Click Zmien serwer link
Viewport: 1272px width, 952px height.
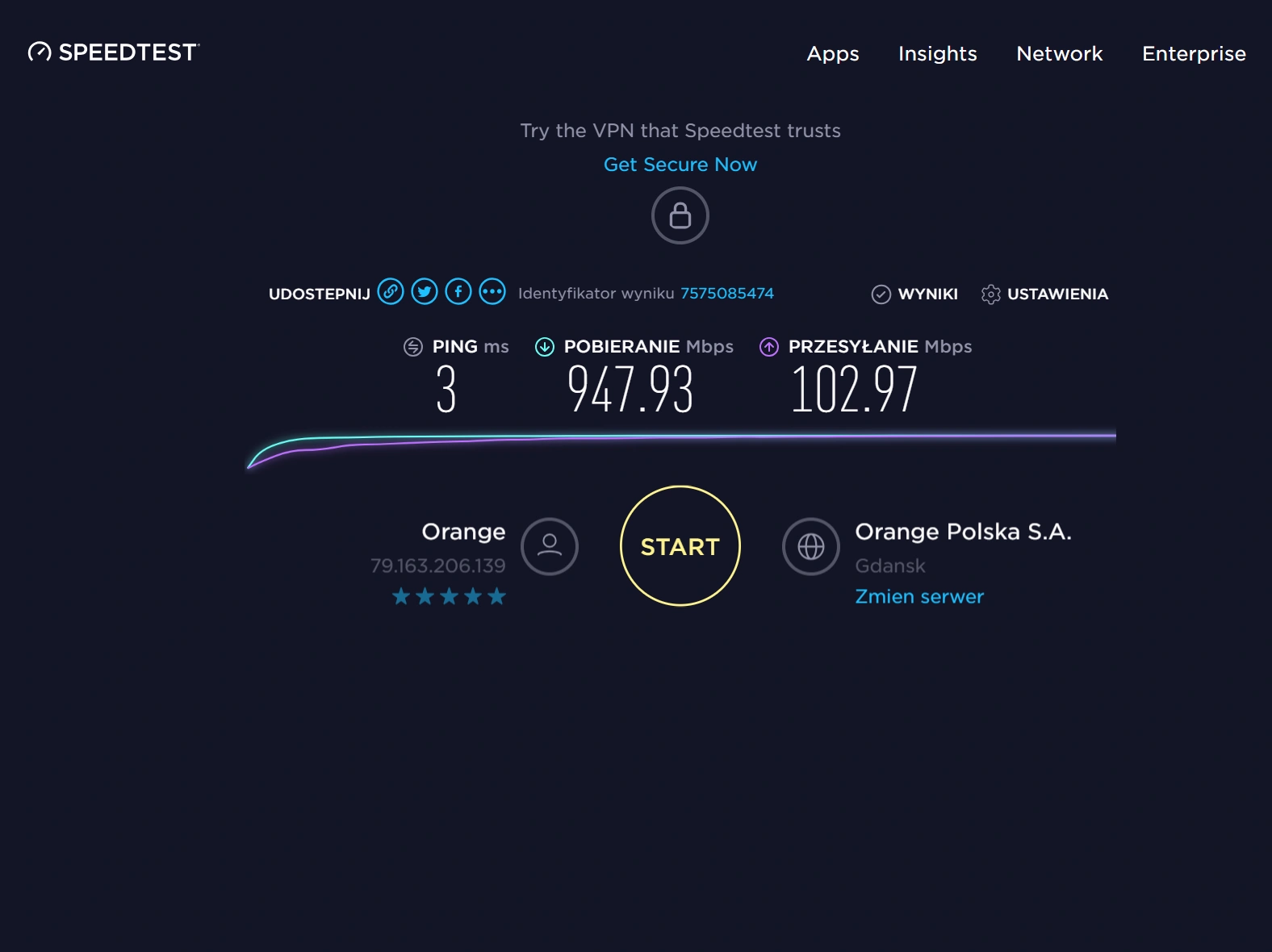[919, 597]
